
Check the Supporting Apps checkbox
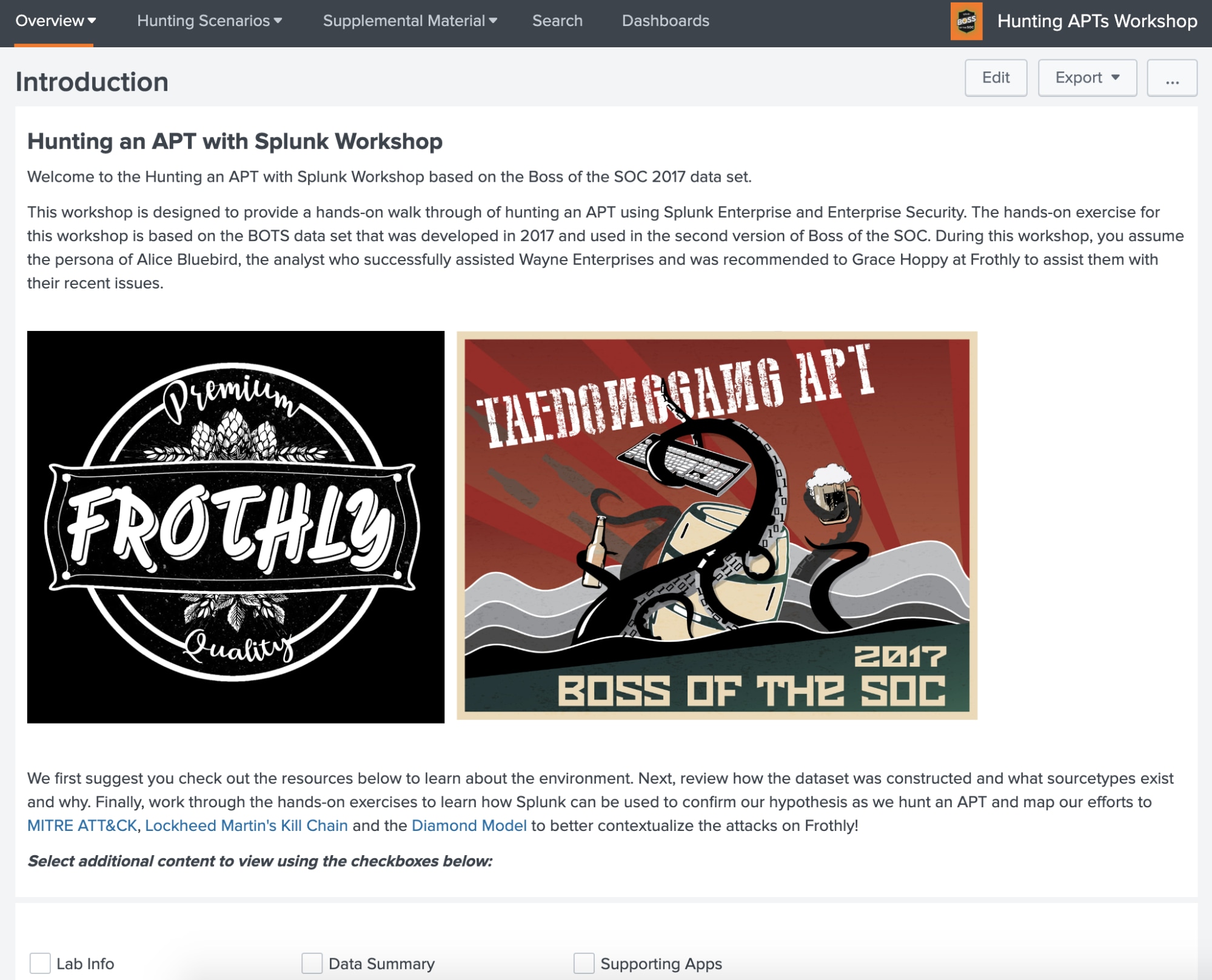coord(583,963)
